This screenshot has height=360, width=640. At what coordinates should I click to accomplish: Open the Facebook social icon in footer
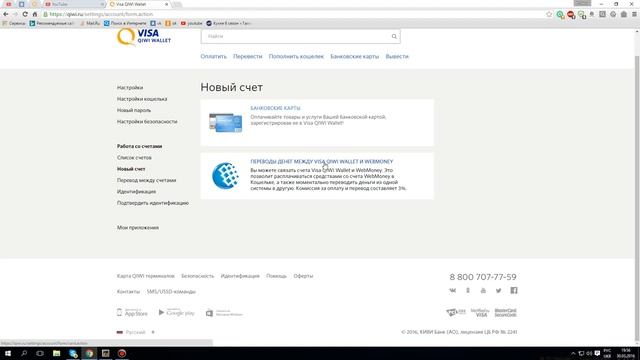(x=513, y=290)
